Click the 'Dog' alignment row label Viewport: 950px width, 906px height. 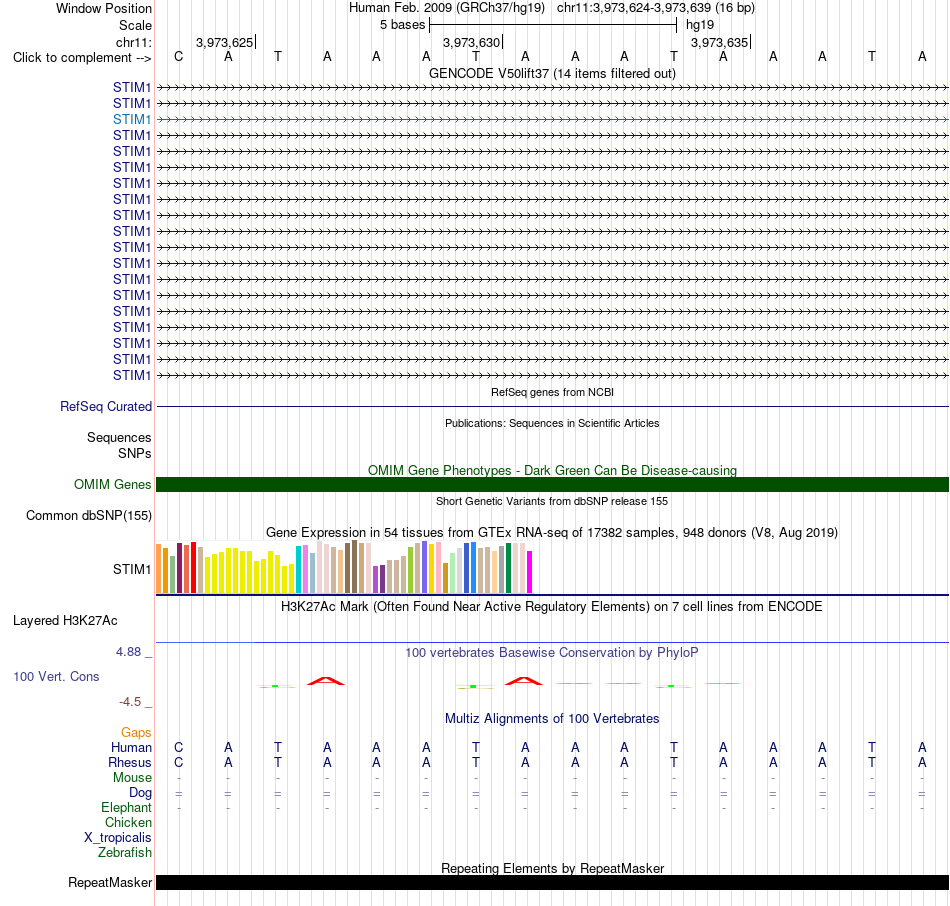tap(140, 793)
